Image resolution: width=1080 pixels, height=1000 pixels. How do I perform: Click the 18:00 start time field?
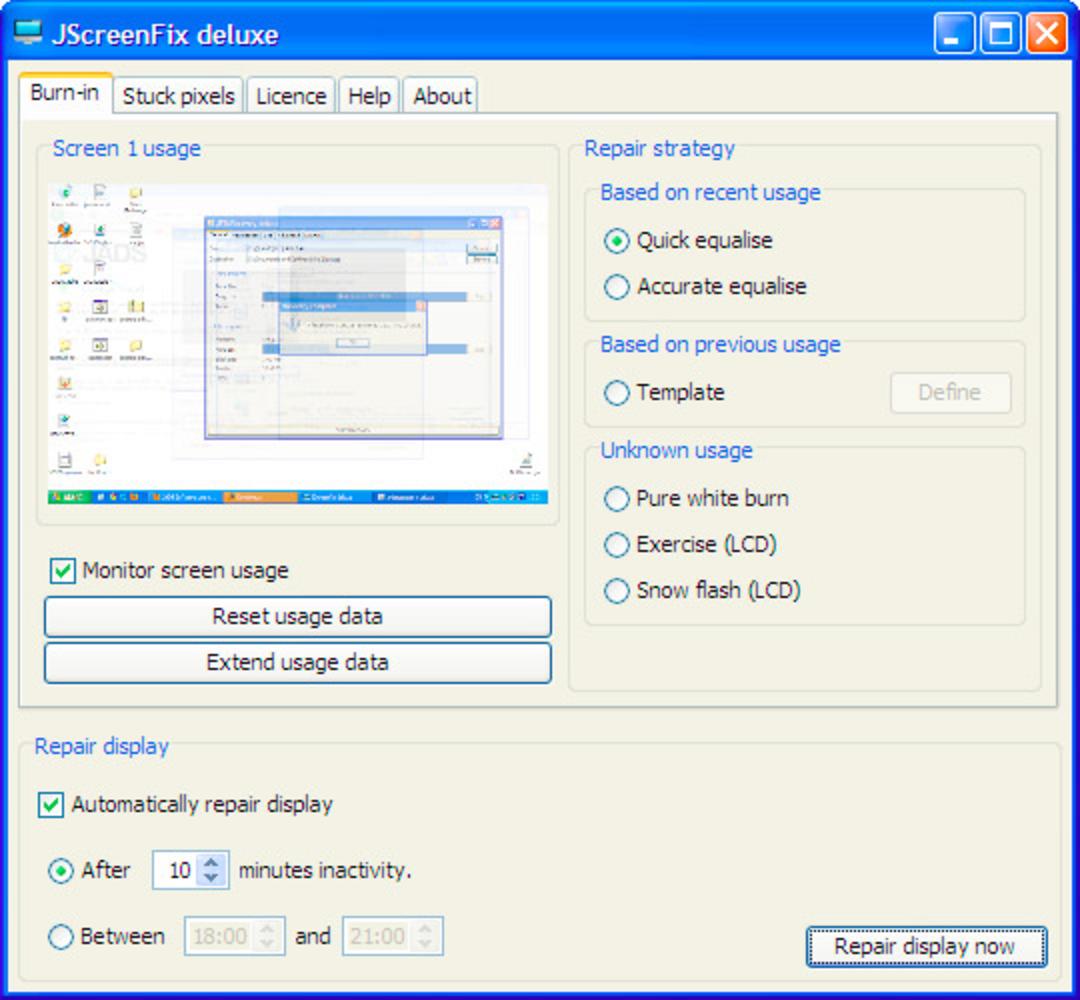pyautogui.click(x=220, y=937)
